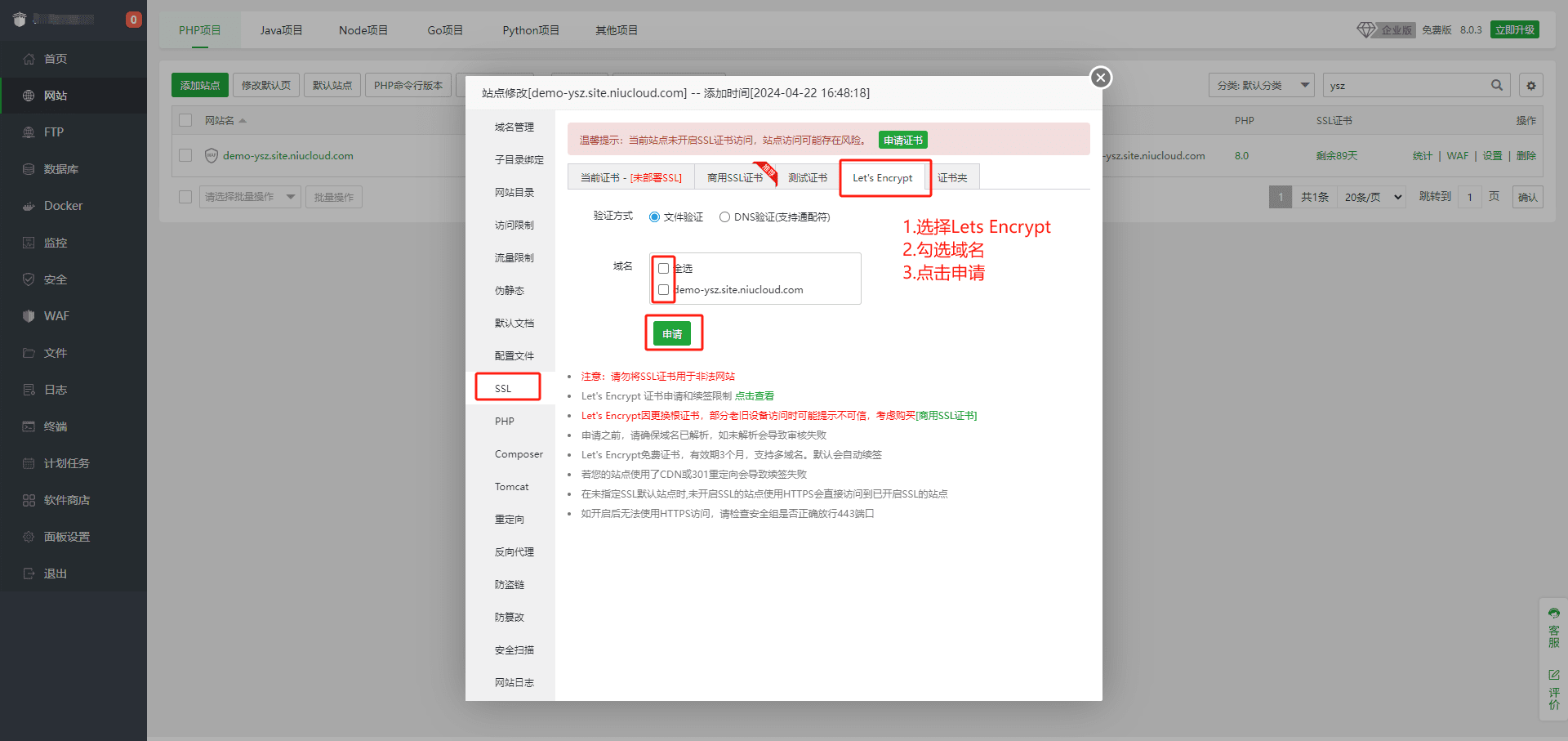Open the SSL item in dialog menu
Screen dimensions: 1568x741
pos(503,388)
